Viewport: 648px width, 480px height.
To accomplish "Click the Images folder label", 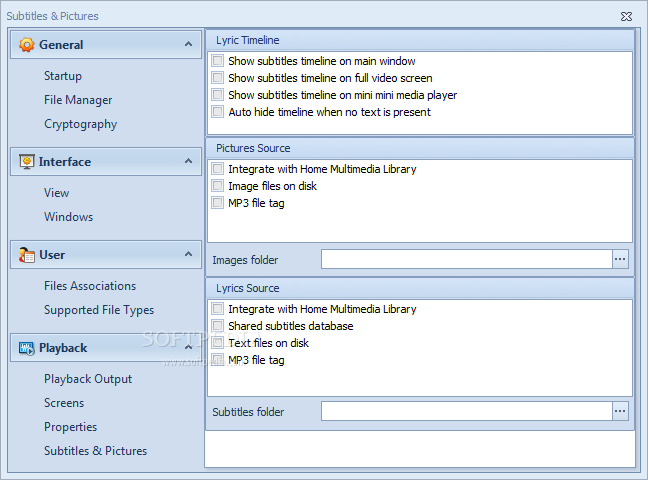I will click(x=245, y=260).
